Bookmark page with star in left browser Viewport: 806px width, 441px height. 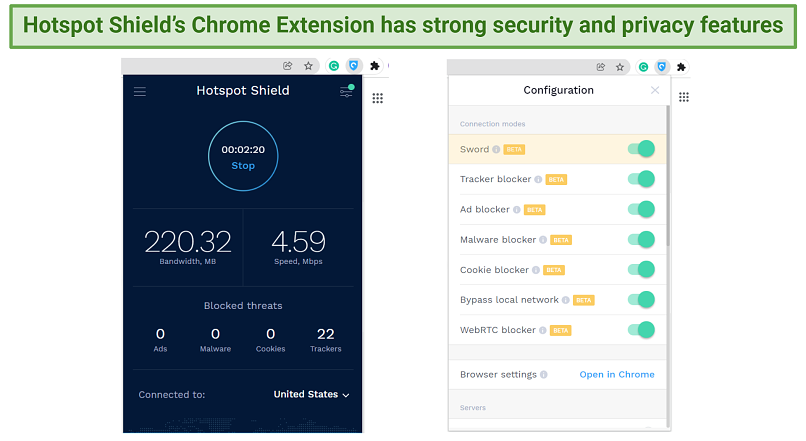pyautogui.click(x=308, y=66)
